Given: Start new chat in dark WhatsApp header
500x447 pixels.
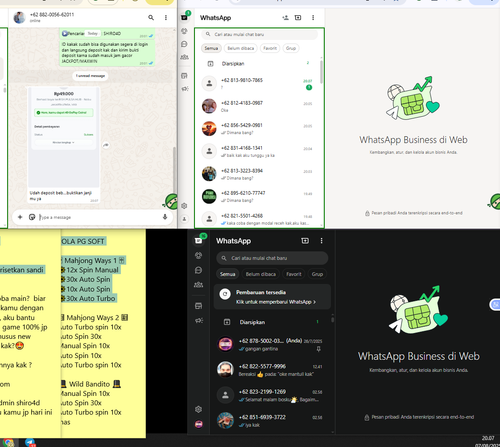Looking at the screenshot, I should (x=305, y=241).
